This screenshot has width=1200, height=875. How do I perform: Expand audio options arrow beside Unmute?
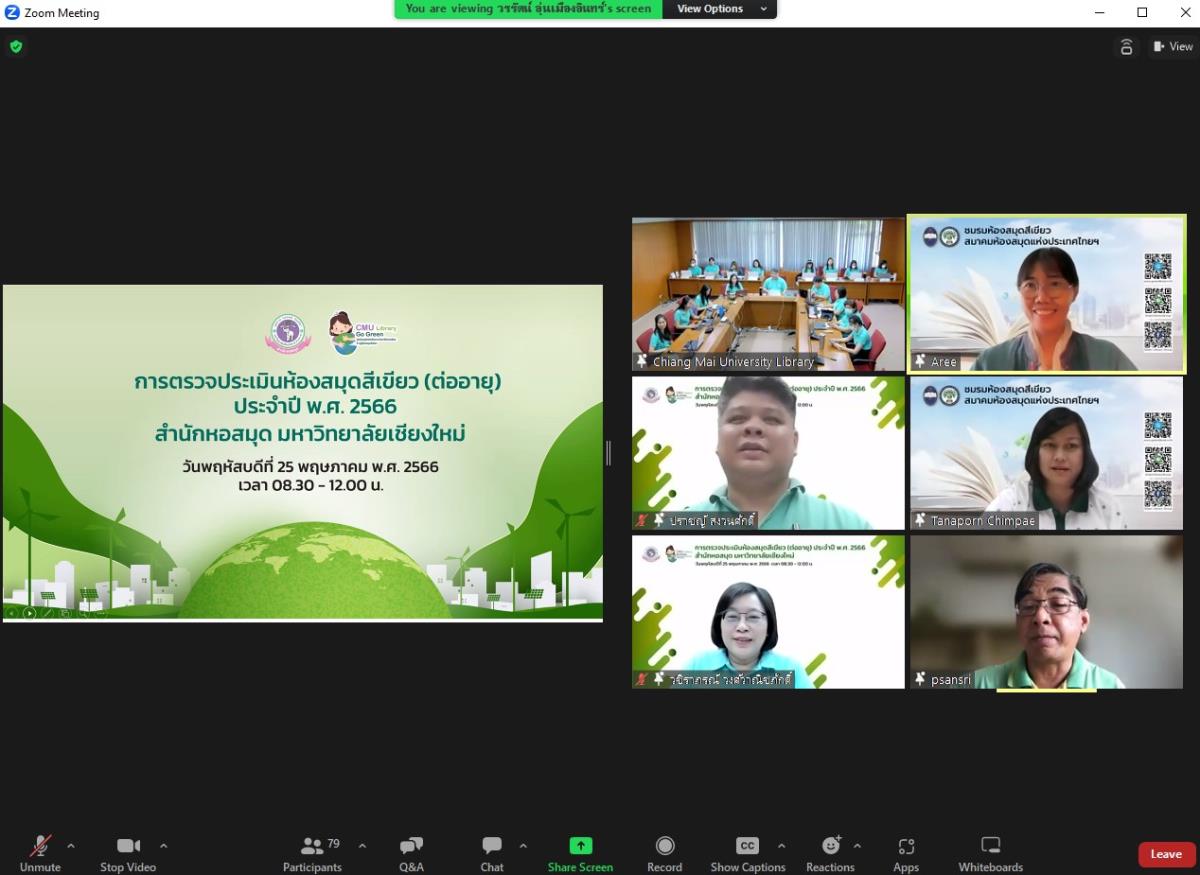tap(71, 846)
